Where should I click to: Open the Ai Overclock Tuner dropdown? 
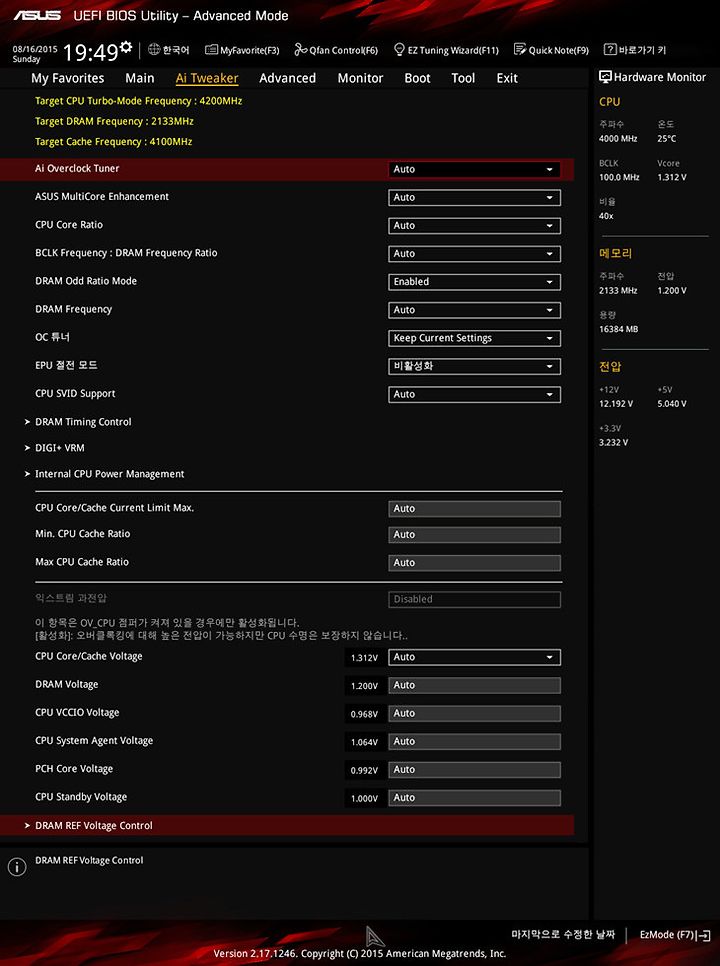click(x=474, y=169)
